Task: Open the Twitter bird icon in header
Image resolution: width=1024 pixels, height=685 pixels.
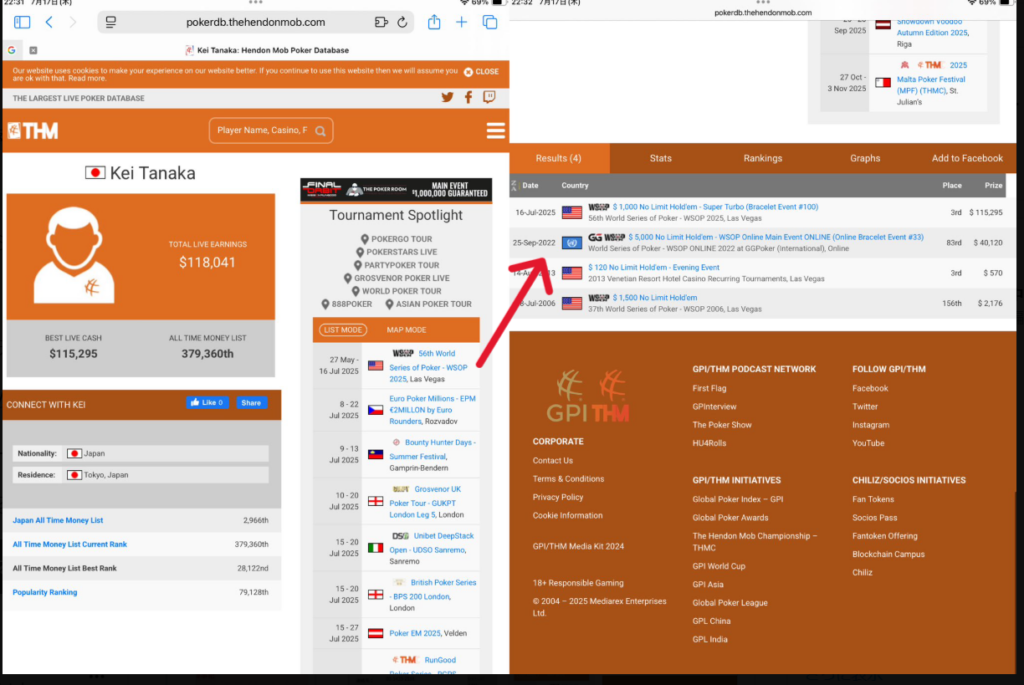Action: coord(447,98)
